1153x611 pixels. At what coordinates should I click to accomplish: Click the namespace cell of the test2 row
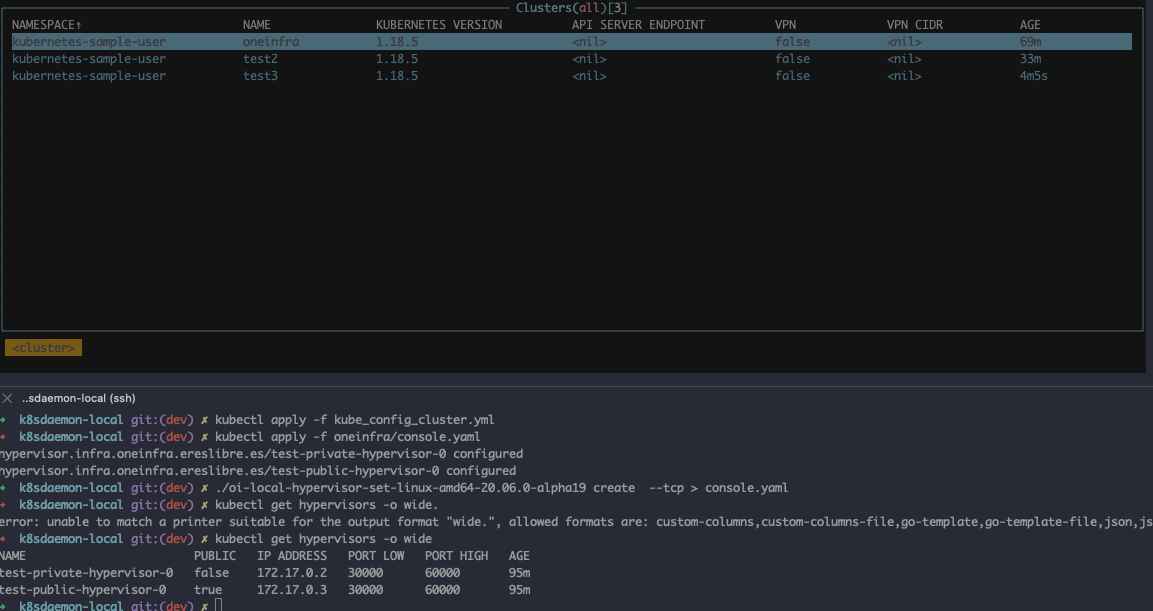coord(89,59)
